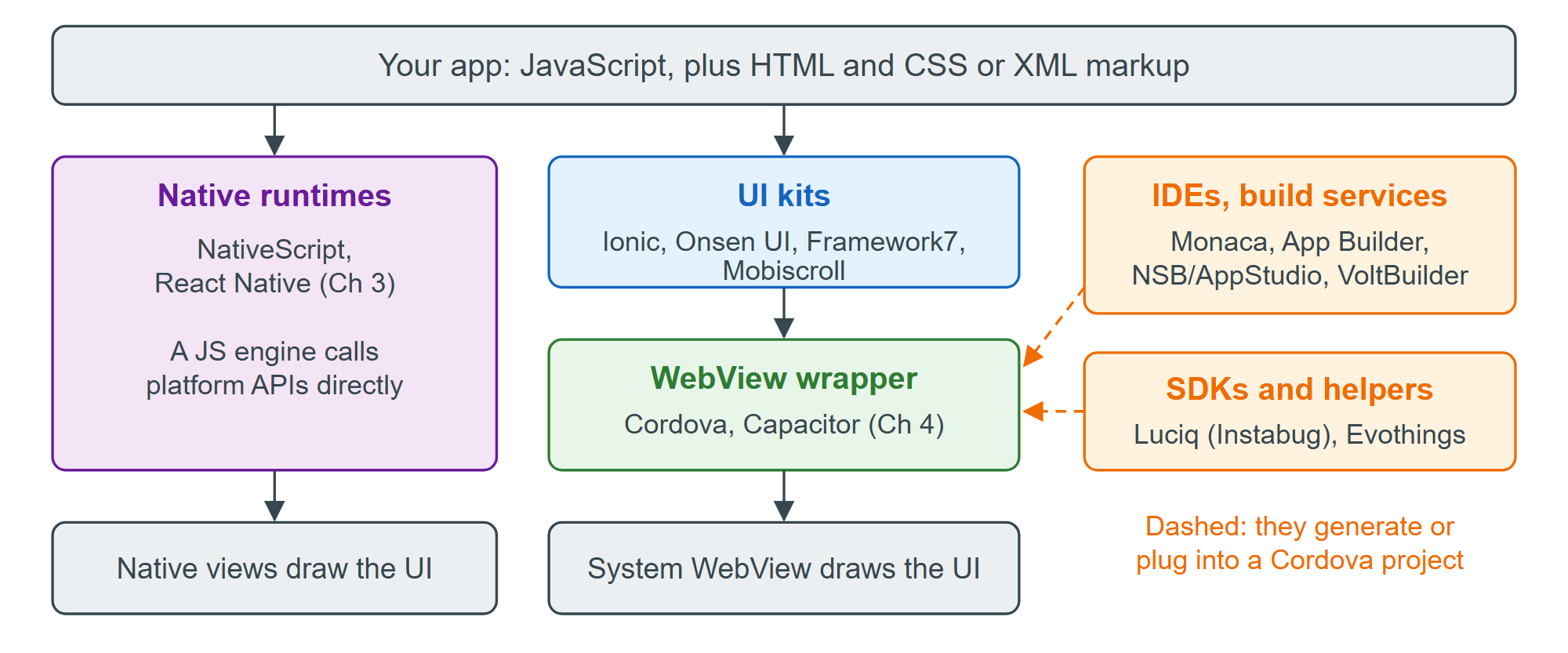
Task: Select the 'SDKs and helpers' heading
Action: (x=1299, y=390)
